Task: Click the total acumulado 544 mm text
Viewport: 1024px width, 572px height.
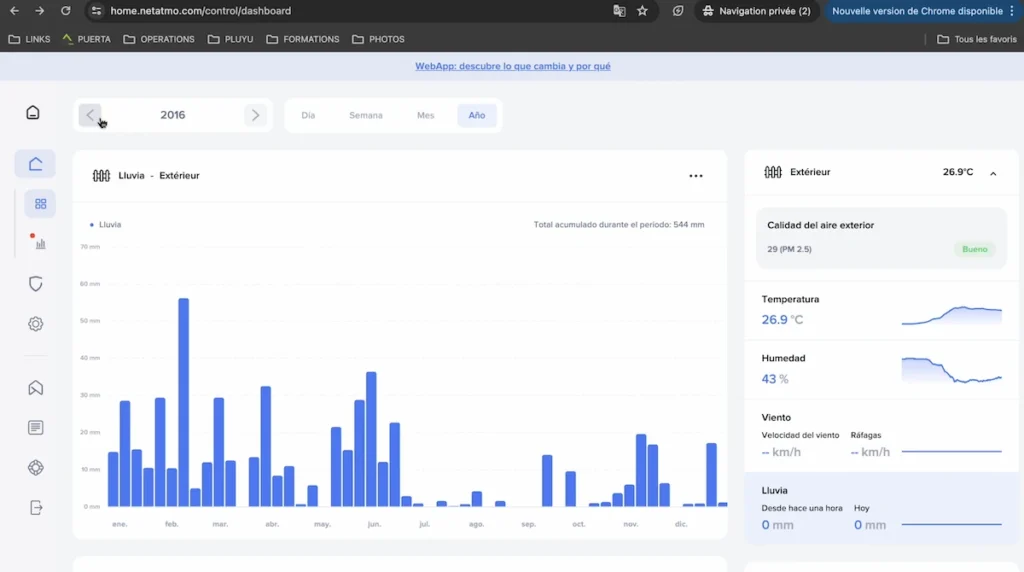Action: [618, 225]
